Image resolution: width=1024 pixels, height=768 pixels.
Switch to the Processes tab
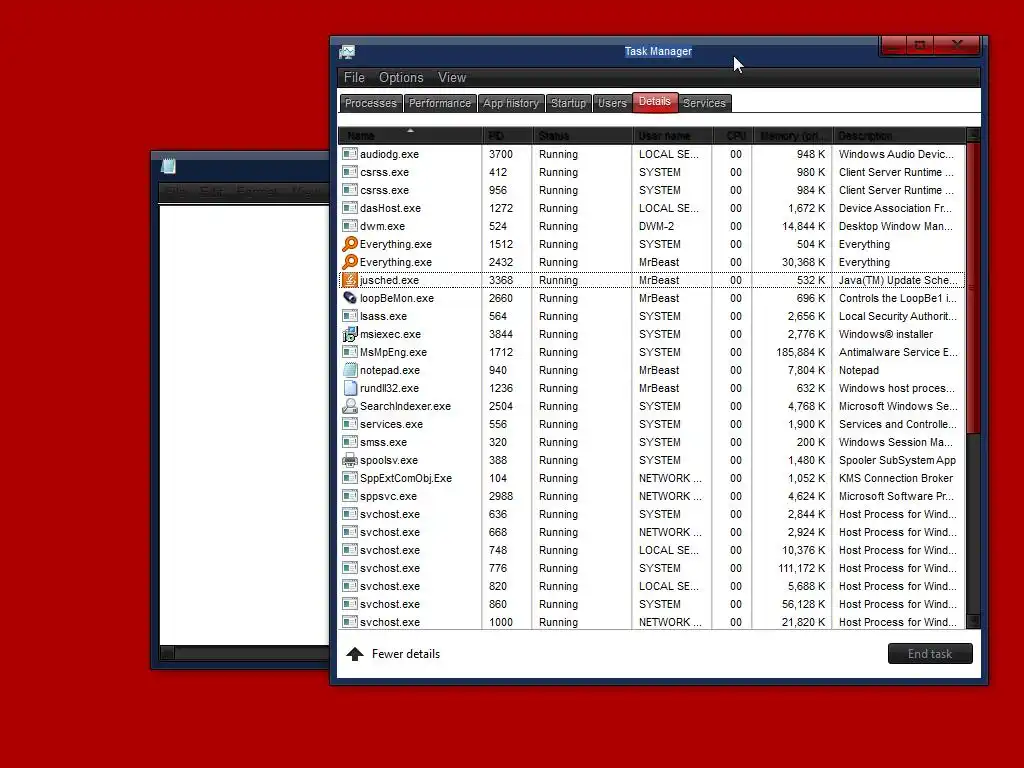click(x=370, y=103)
